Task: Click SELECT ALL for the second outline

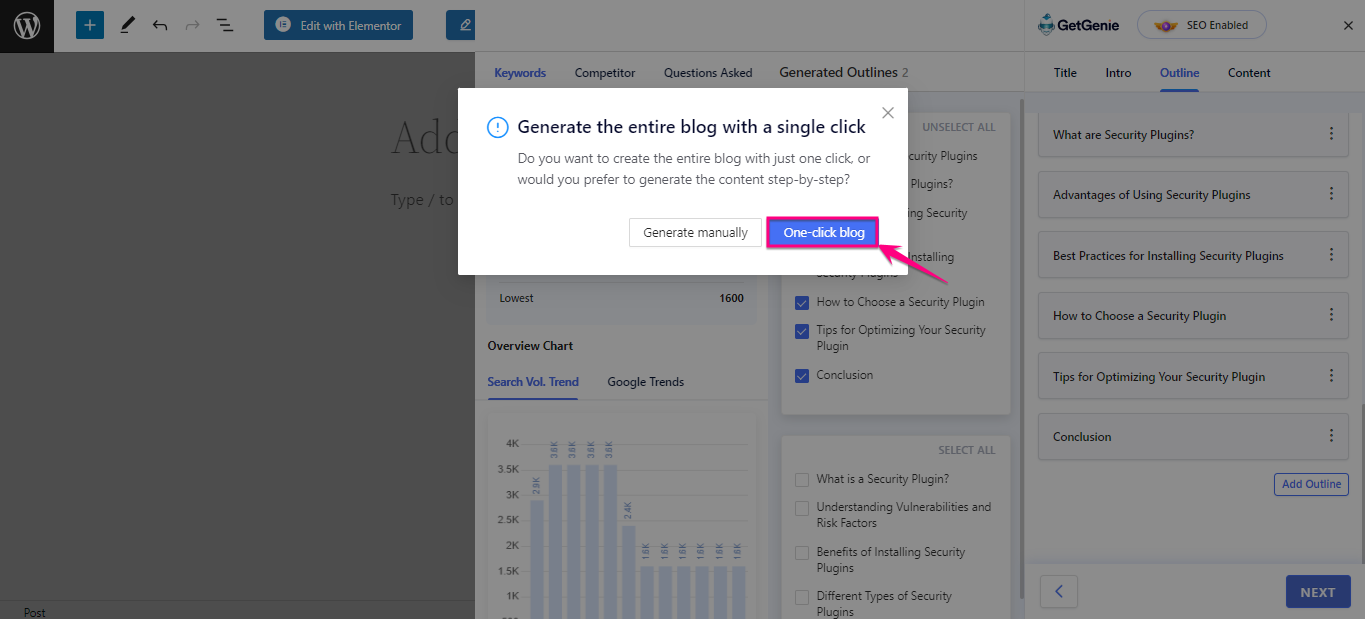Action: 967,450
